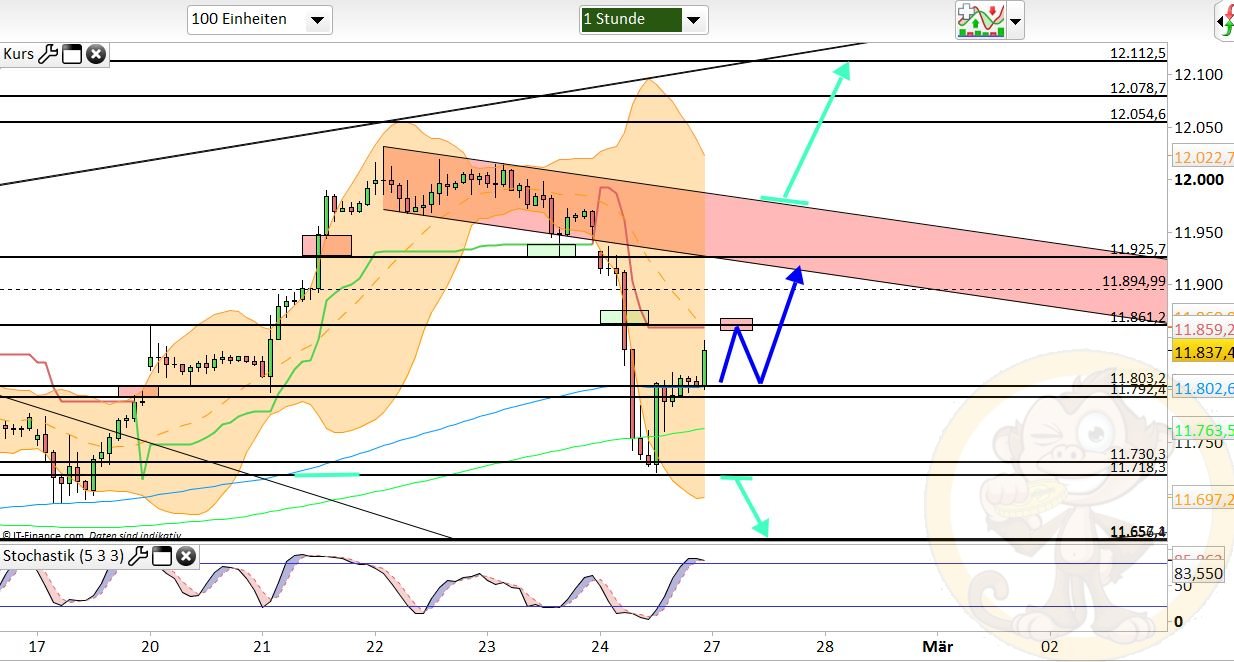Open Stochastik indicator settings wrench
This screenshot has height=662, width=1234.
pyautogui.click(x=138, y=556)
